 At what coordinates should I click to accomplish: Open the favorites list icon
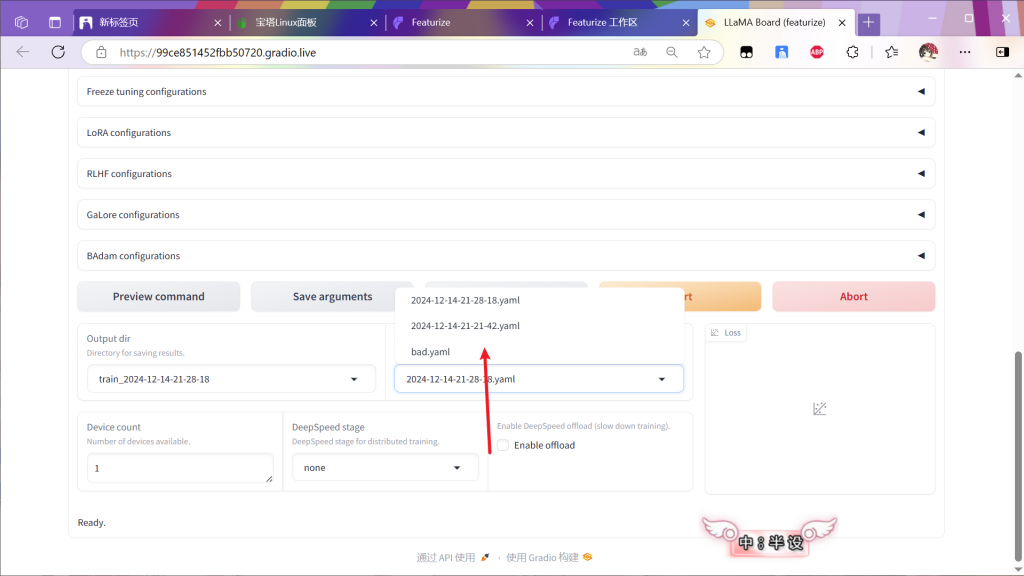891,52
